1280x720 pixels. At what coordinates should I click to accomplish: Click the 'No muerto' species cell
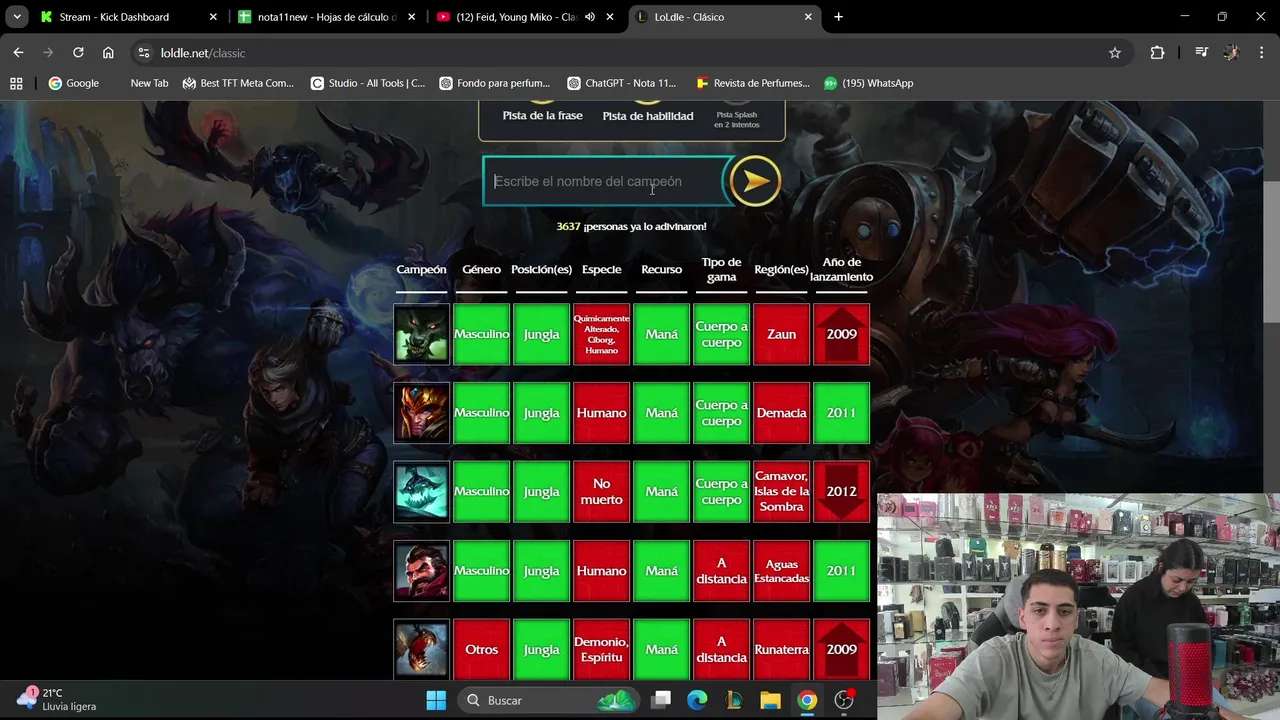(x=601, y=491)
